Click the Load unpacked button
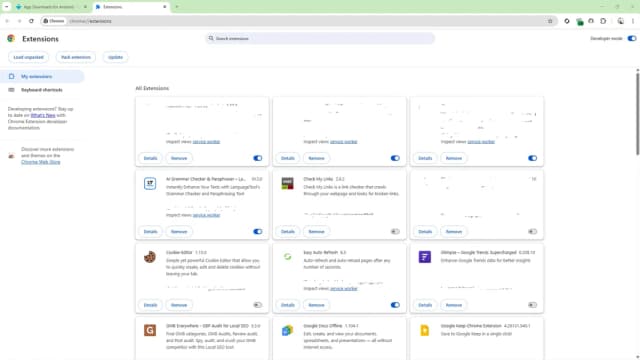The height and width of the screenshot is (360, 640). coord(29,57)
